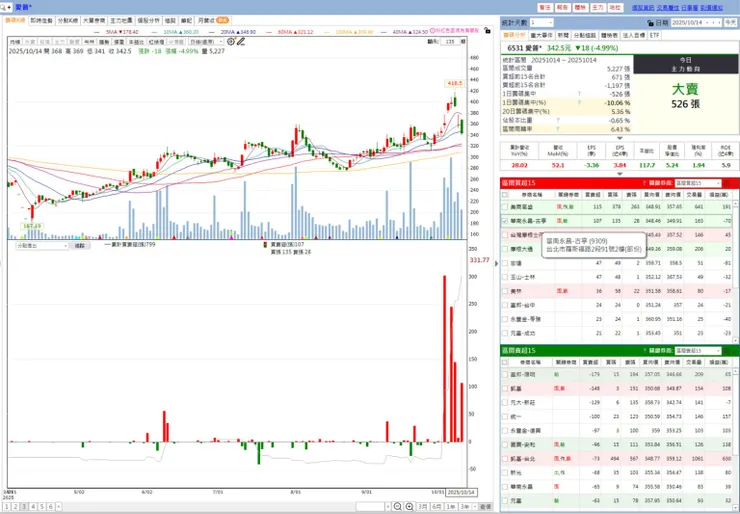Open the dropdown arrow next to page 6

click(x=59, y=506)
